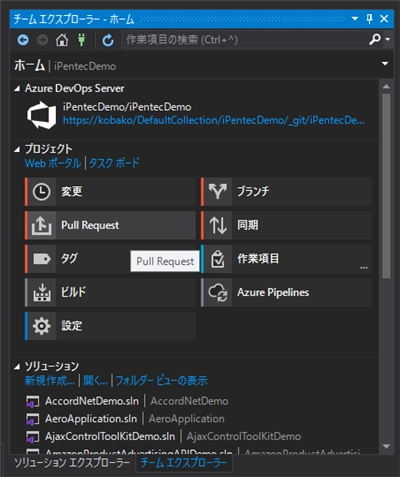This screenshot has width=400, height=477.
Task: Open the Web ポータル link
Action: pyautogui.click(x=53, y=163)
